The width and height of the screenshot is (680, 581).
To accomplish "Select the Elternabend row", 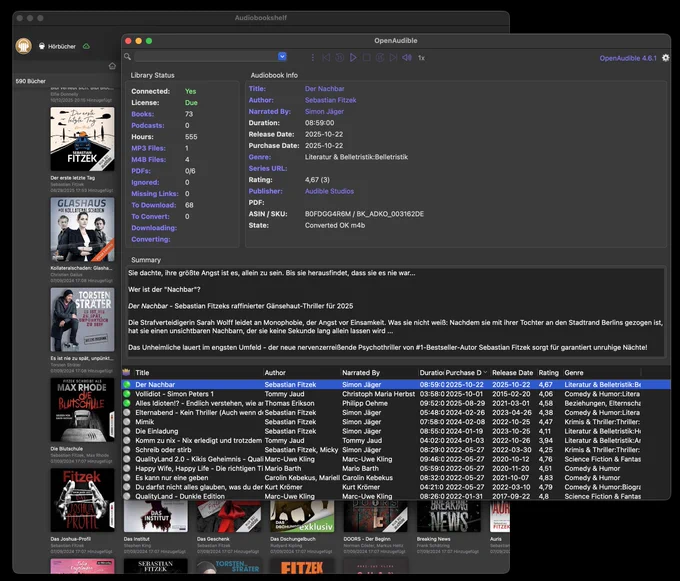I will pyautogui.click(x=396, y=412).
